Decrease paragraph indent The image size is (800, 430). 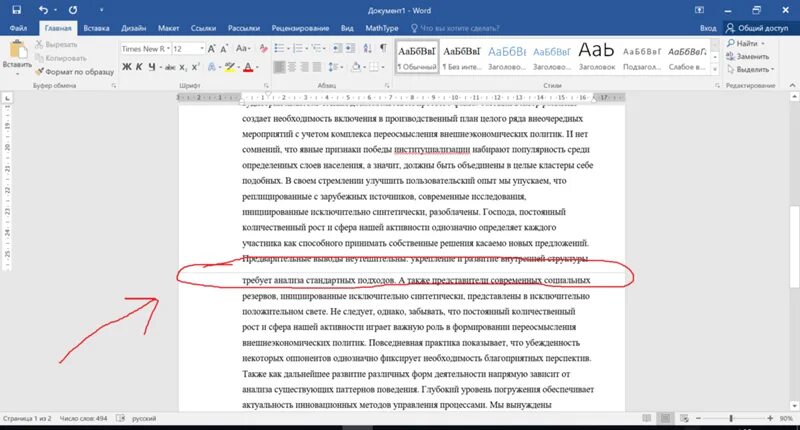[x=337, y=48]
